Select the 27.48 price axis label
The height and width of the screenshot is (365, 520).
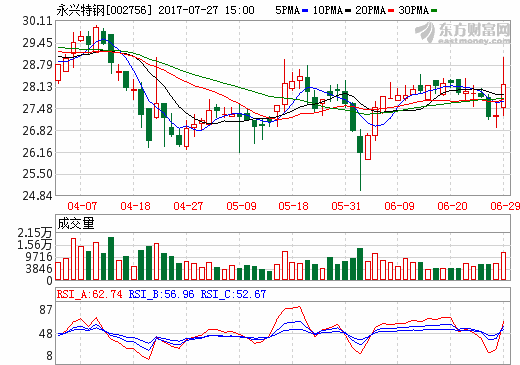tap(37, 109)
